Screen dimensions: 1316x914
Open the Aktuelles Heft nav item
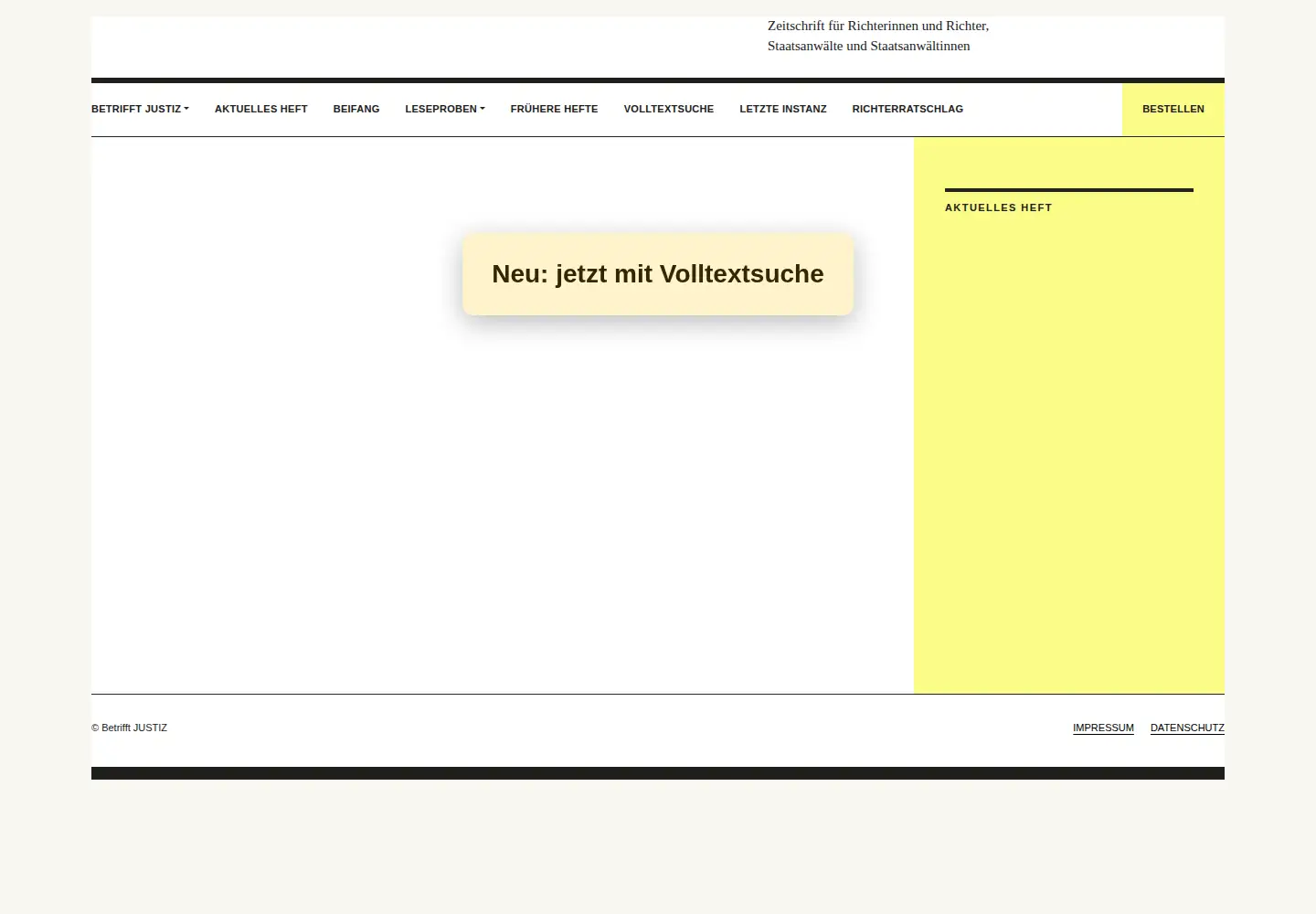coord(261,109)
